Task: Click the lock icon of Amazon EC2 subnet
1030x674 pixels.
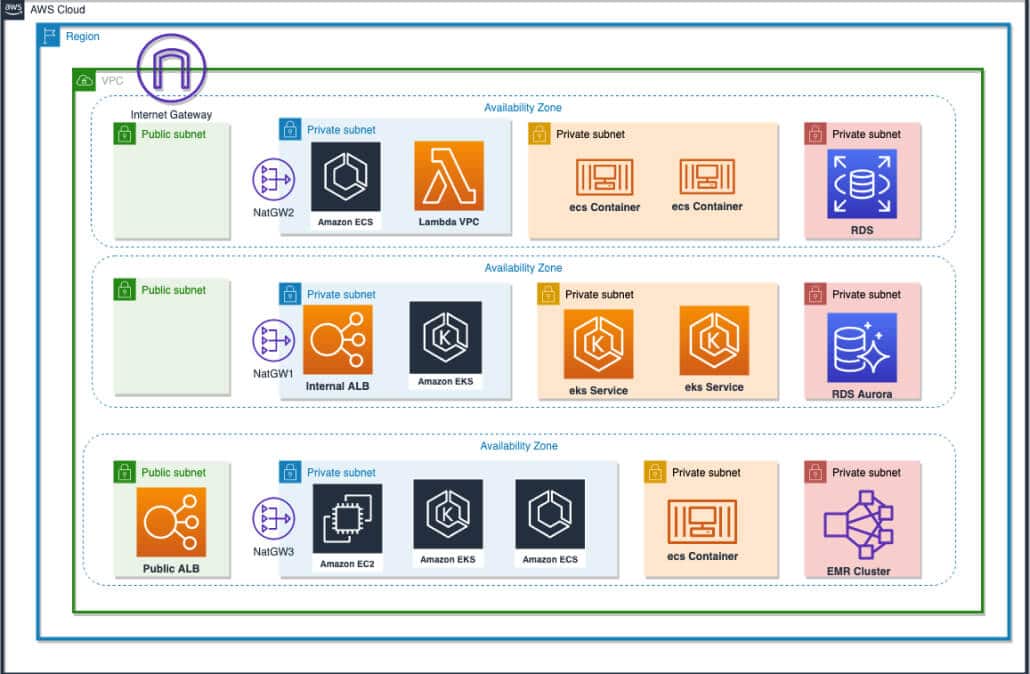Action: (x=290, y=472)
